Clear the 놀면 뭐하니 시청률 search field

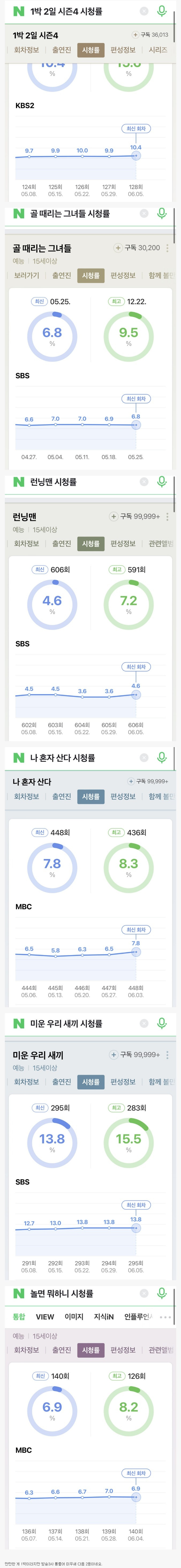pyautogui.click(x=144, y=1293)
